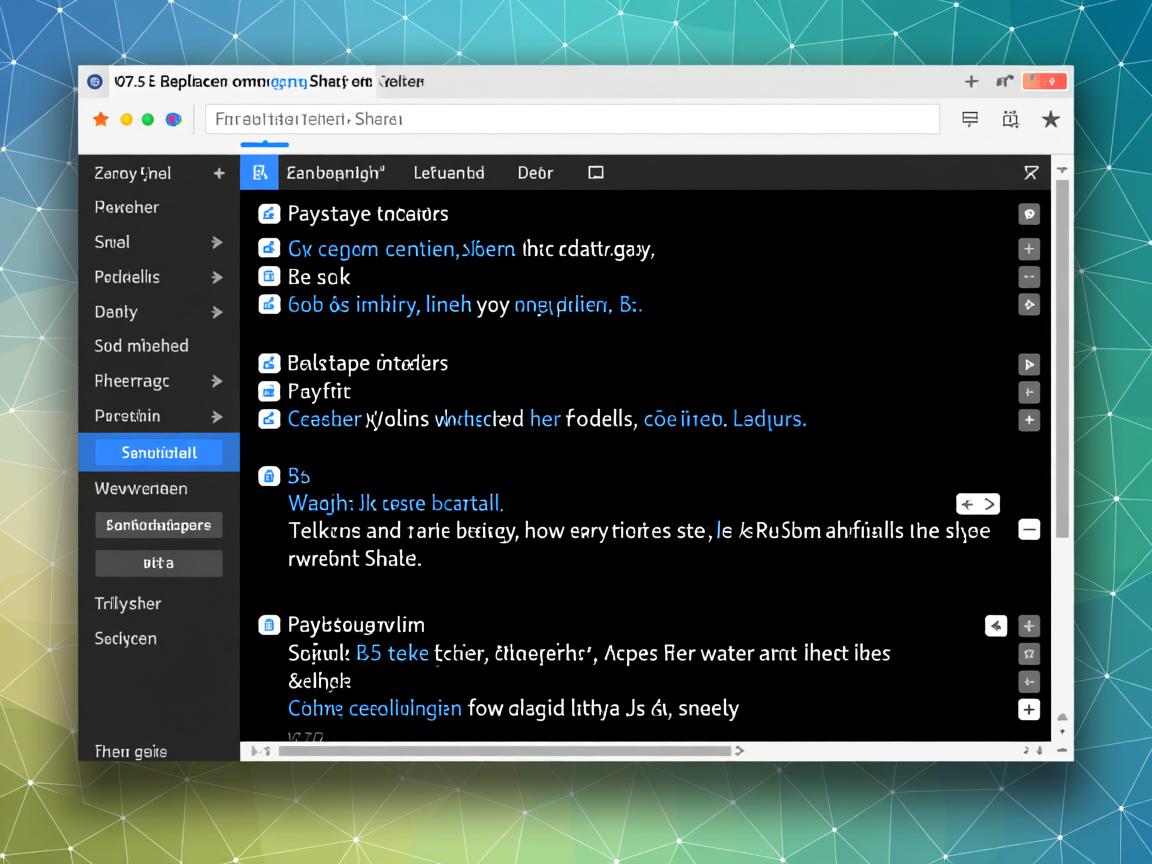
Task: Open the new tab plus icon in title bar
Action: click(x=970, y=82)
